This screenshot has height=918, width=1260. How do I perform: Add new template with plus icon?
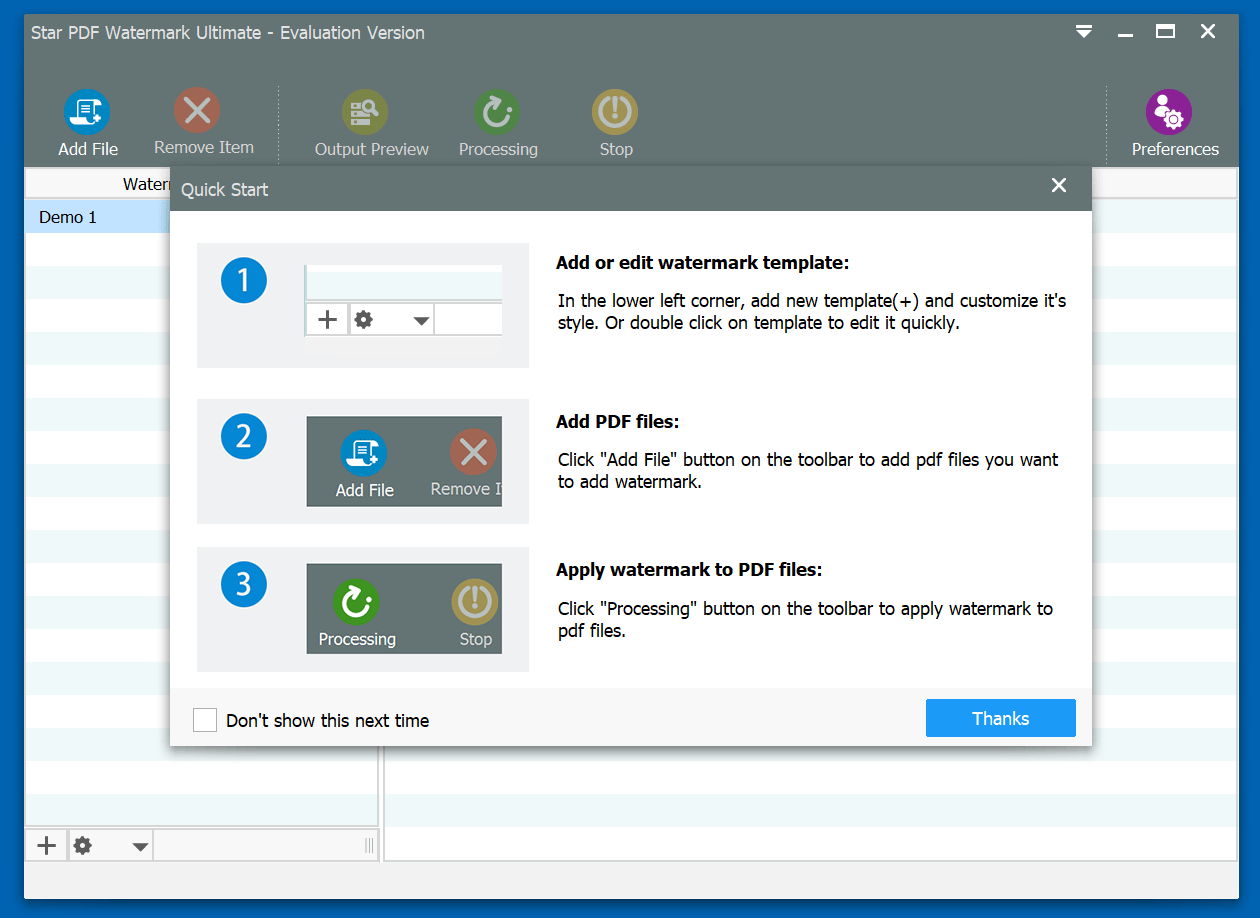(46, 845)
